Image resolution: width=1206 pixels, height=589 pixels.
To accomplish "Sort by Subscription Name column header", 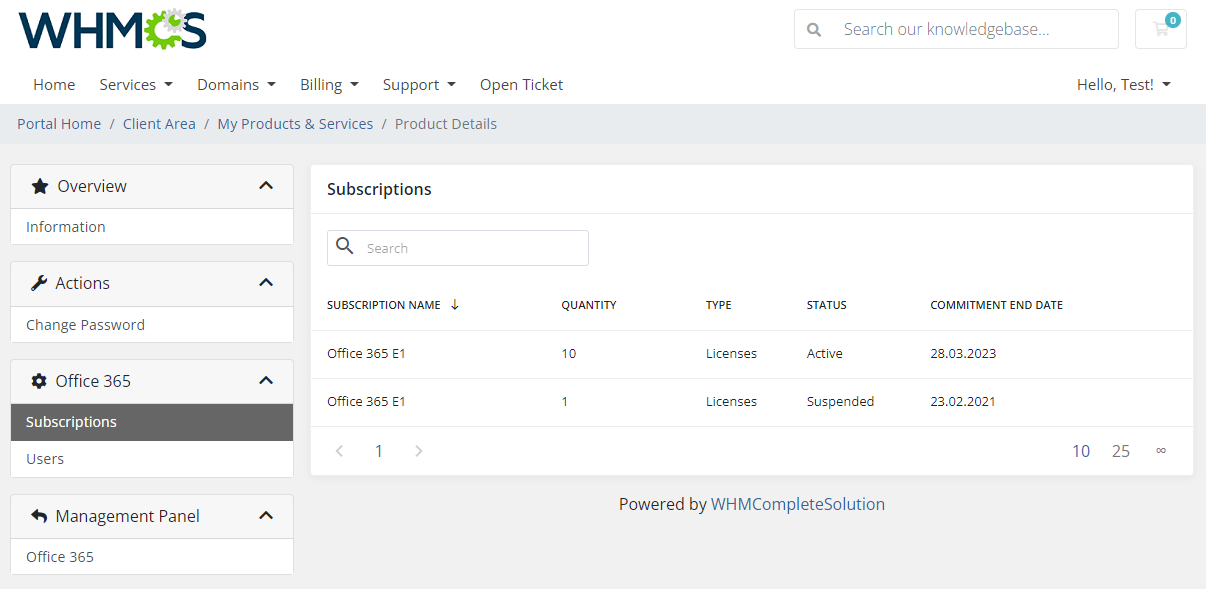I will (x=384, y=305).
